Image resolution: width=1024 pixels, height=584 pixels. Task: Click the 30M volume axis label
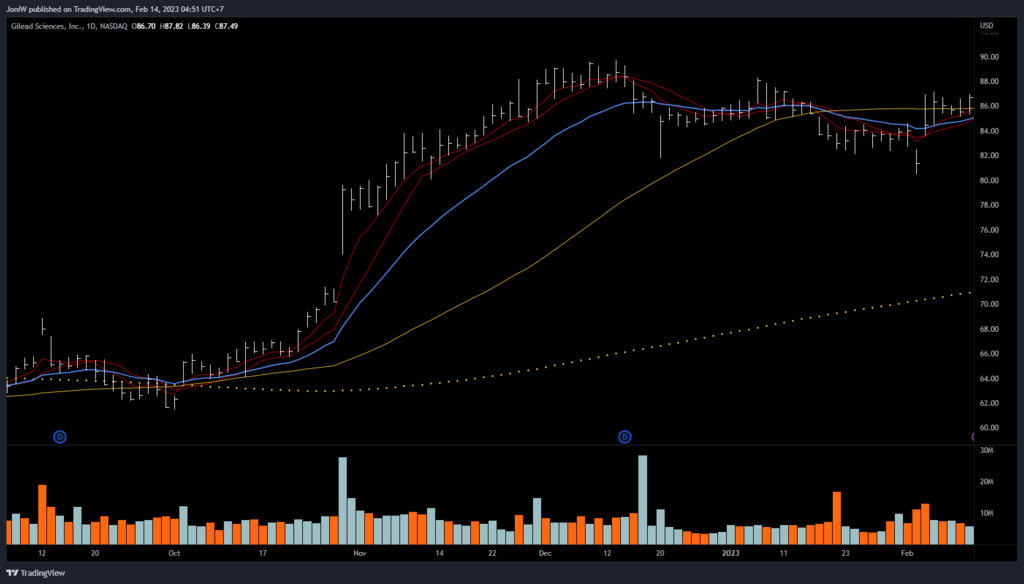[986, 451]
